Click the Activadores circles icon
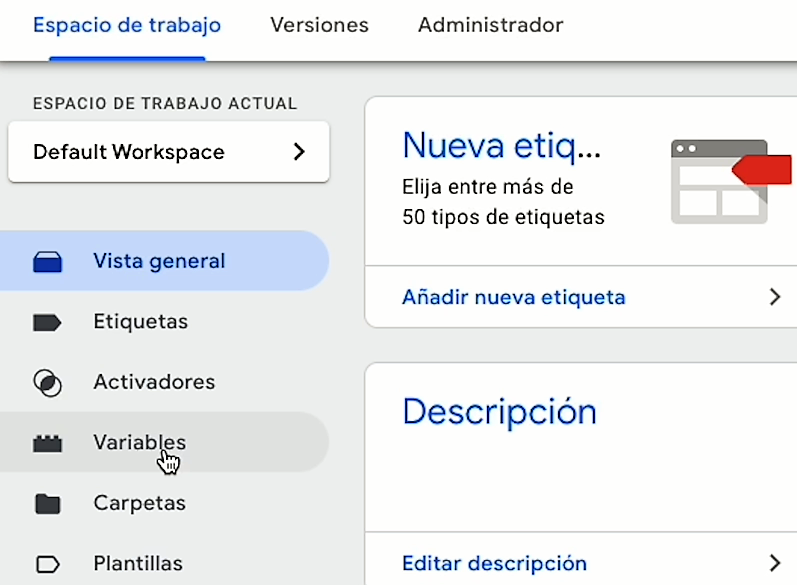797x585 pixels. (x=47, y=383)
